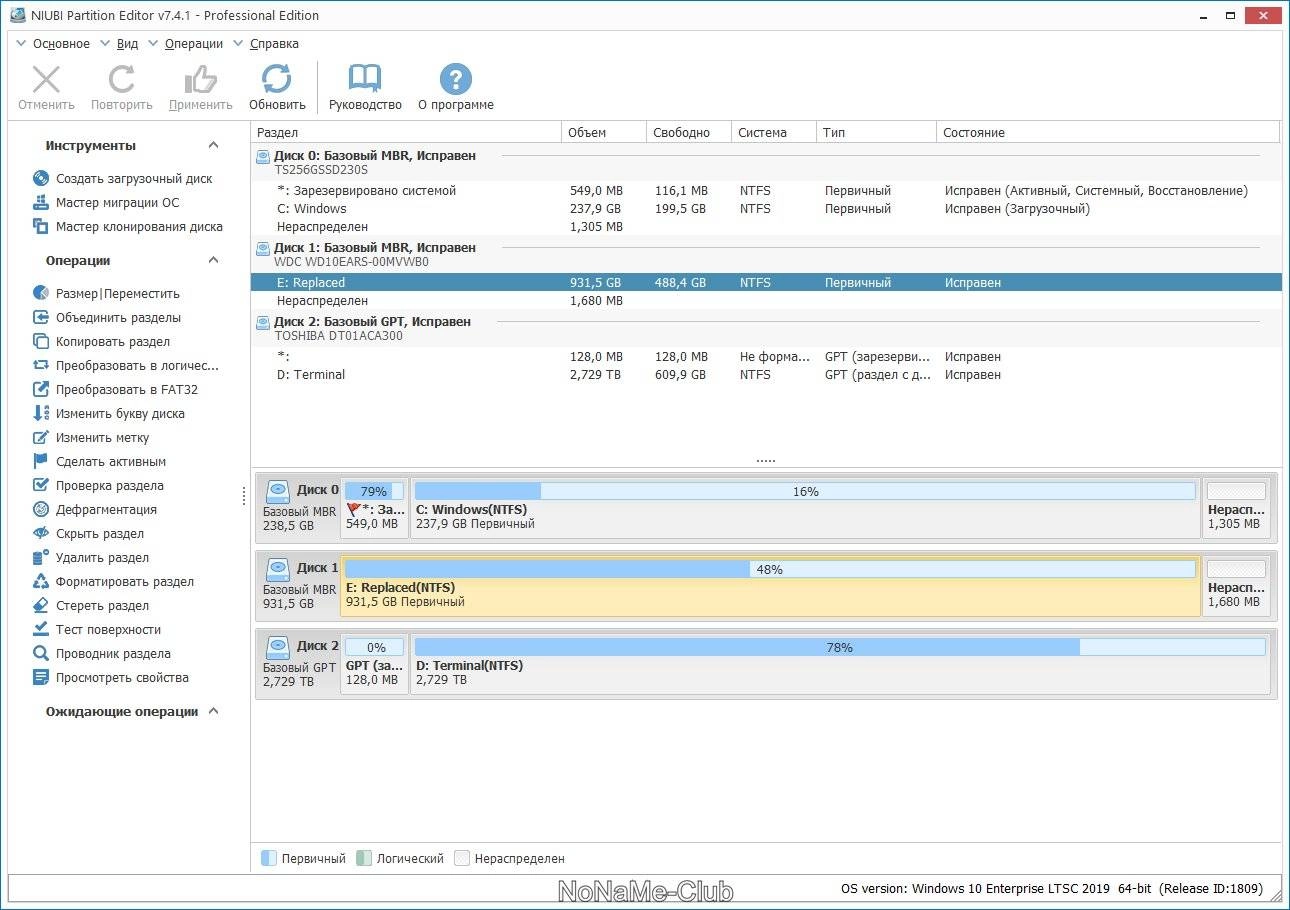This screenshot has height=910, width=1290.
Task: Run Дефрагментация operation
Action: point(94,510)
